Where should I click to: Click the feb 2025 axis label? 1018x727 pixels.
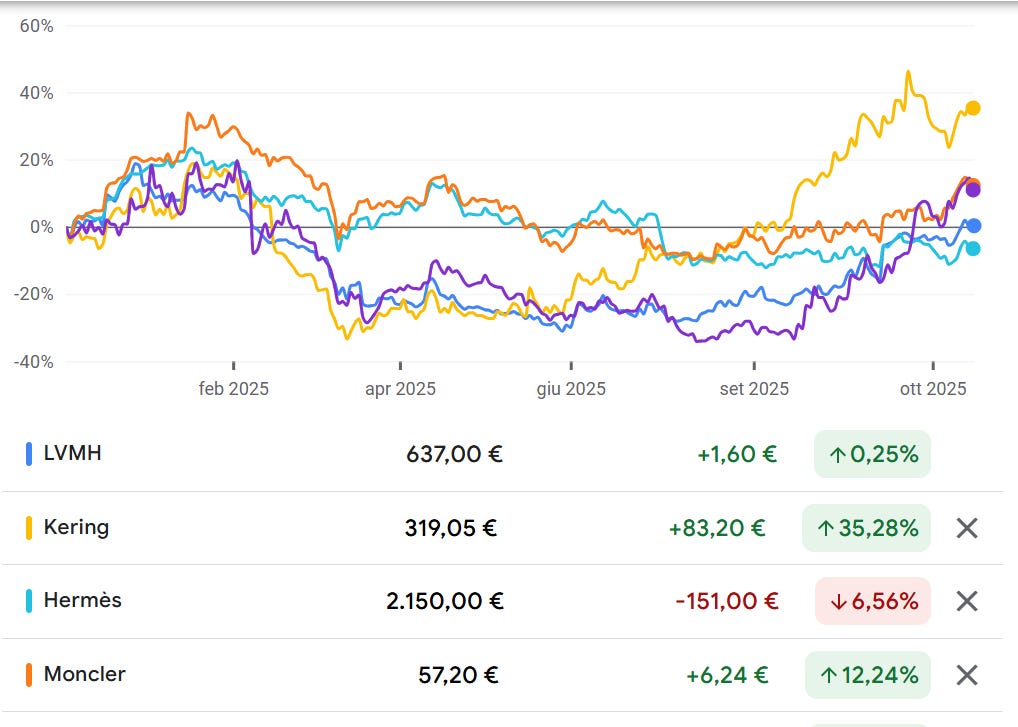[x=234, y=389]
